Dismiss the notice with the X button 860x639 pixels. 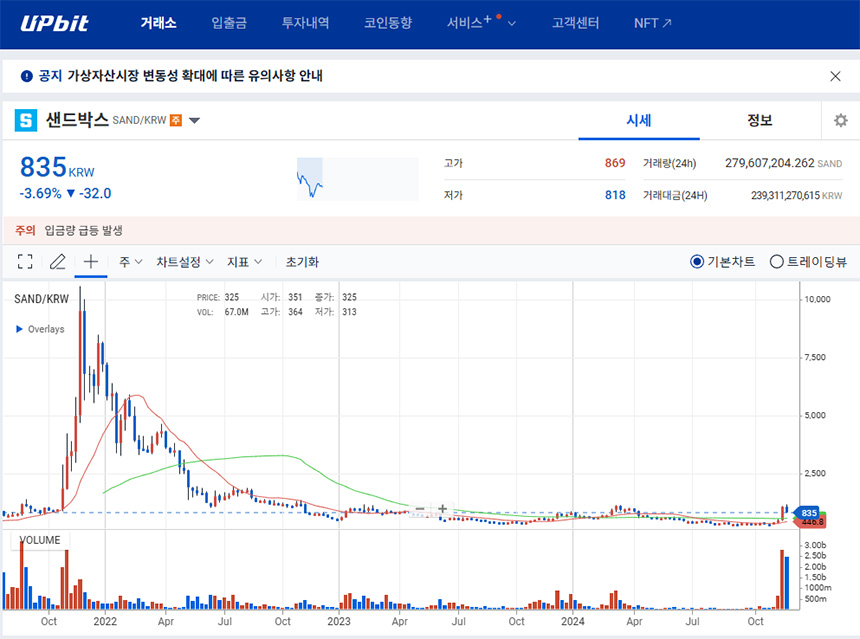(x=835, y=75)
